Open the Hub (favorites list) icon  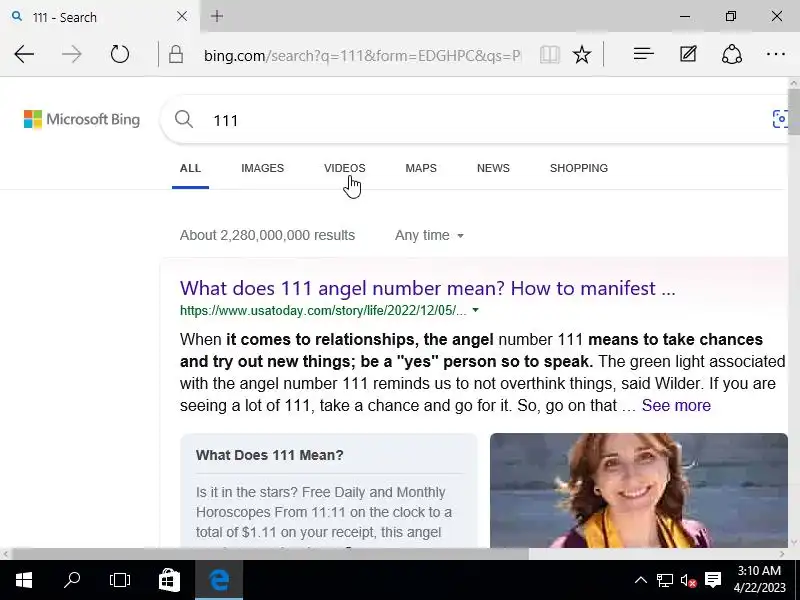pyautogui.click(x=643, y=54)
